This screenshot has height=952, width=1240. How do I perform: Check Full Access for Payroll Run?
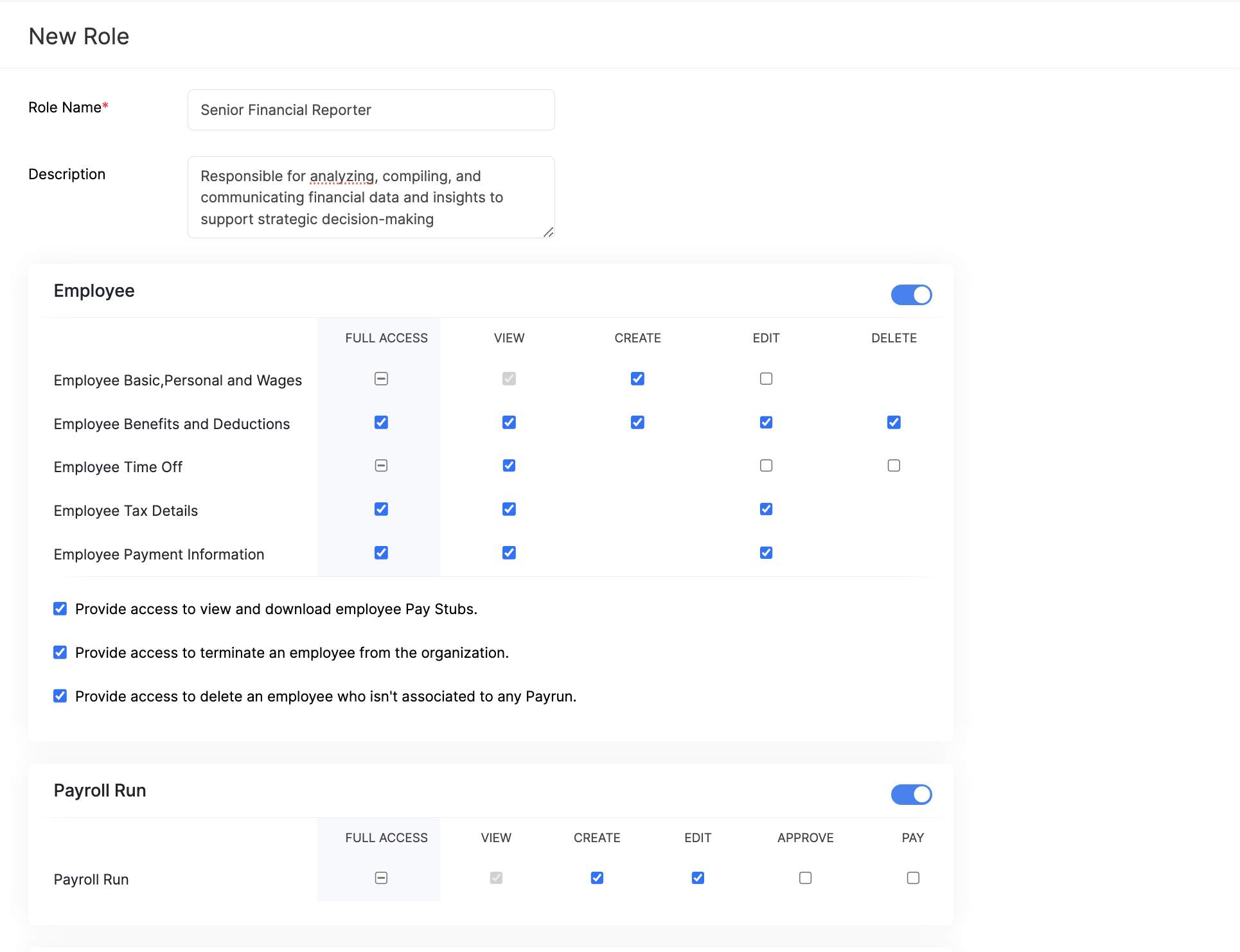[x=380, y=877]
